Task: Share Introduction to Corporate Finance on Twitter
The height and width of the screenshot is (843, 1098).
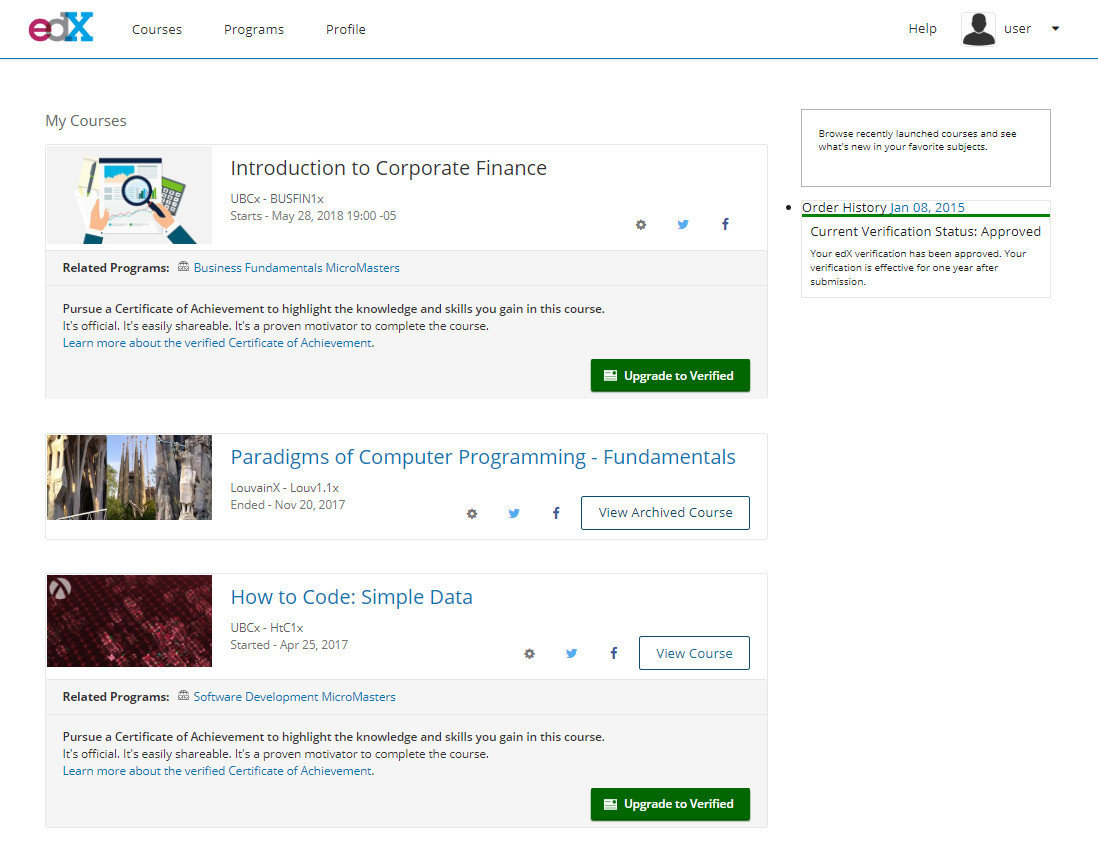Action: tap(683, 225)
